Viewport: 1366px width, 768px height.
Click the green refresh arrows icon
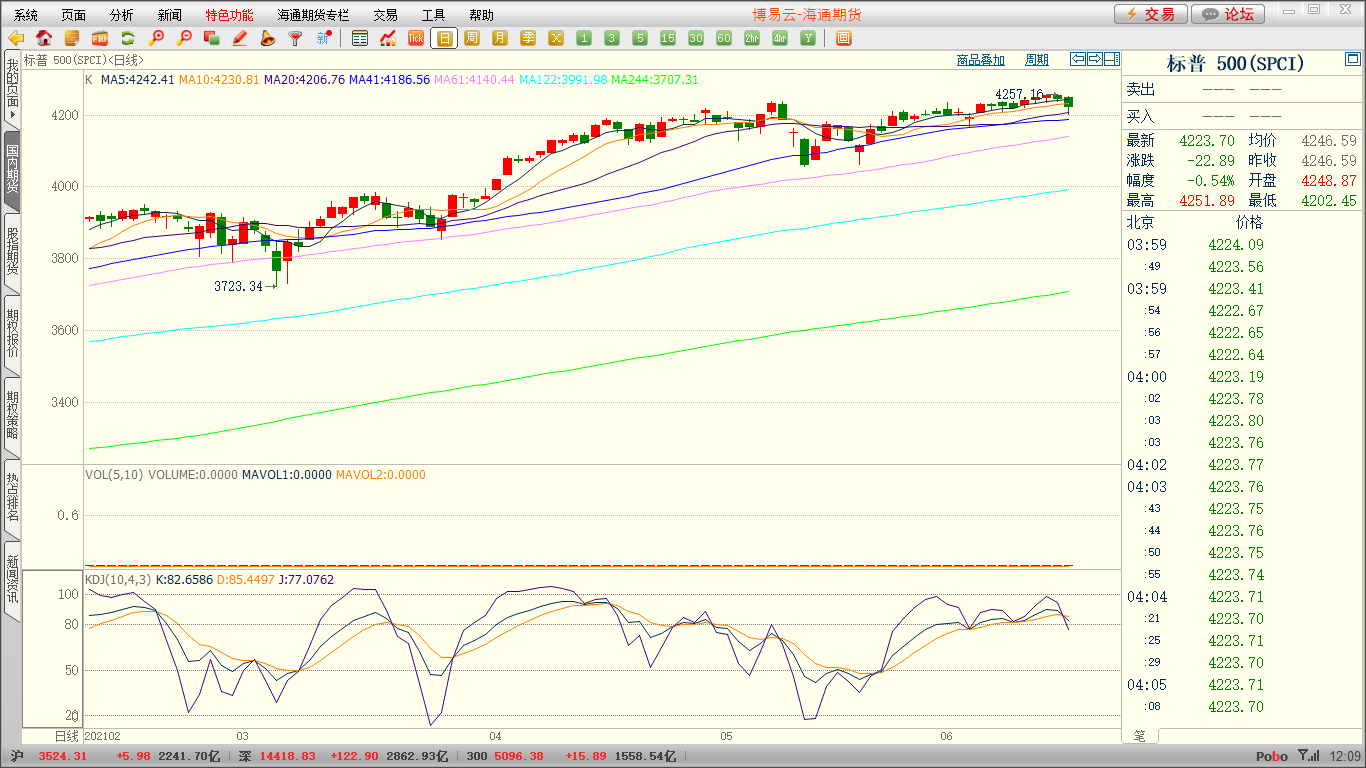click(x=128, y=39)
